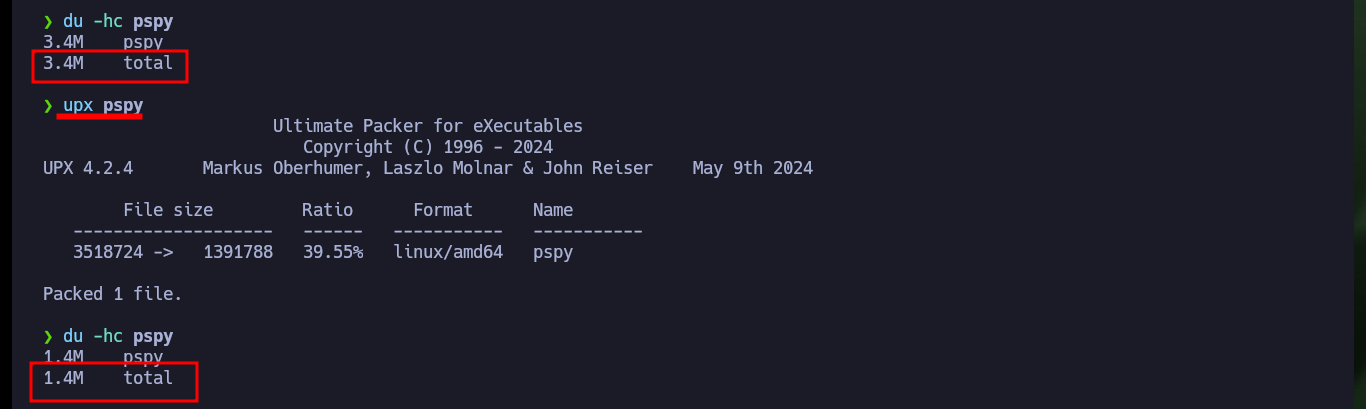Click the linux/amd64 format value
Viewport: 1366px width, 409px height.
(x=448, y=252)
